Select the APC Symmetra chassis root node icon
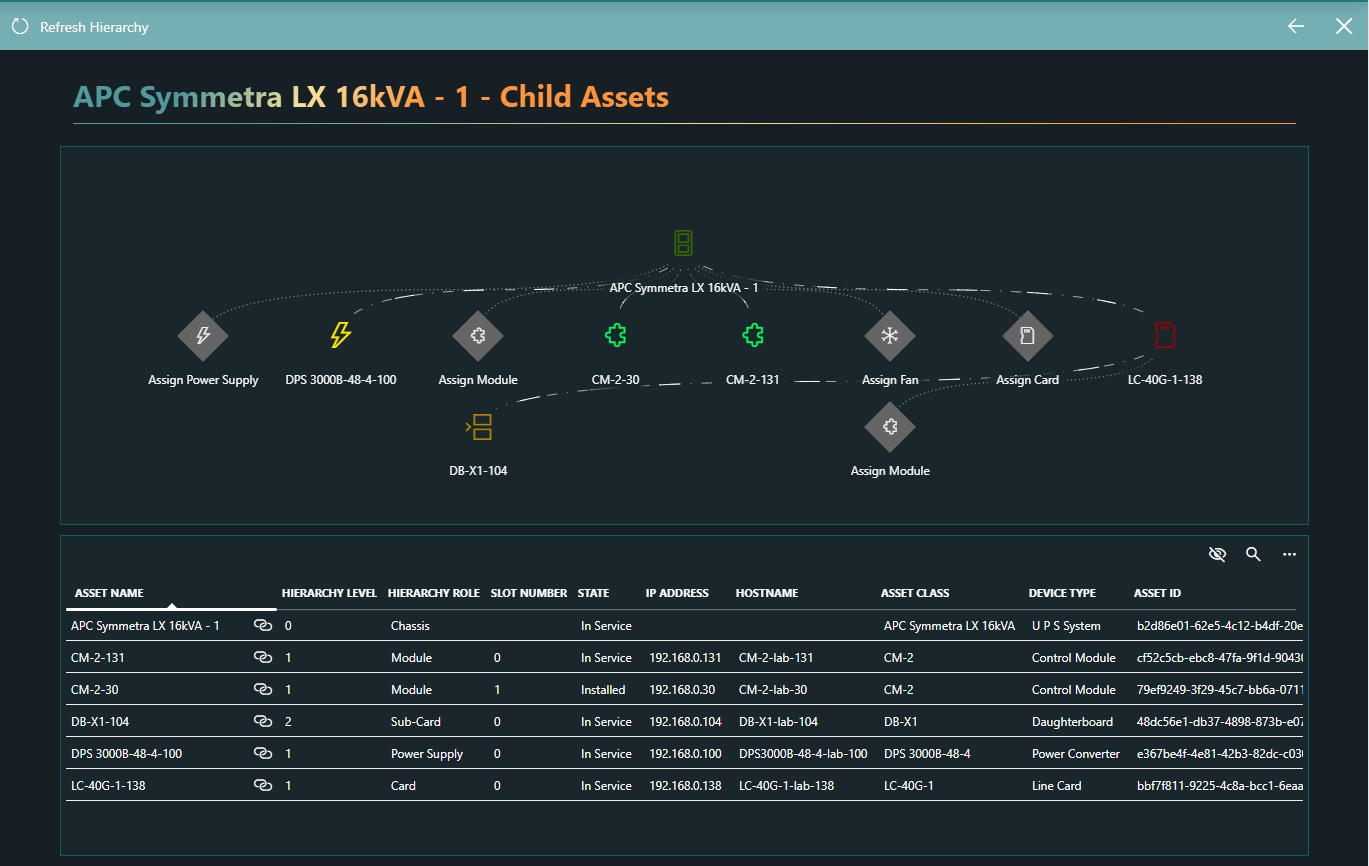 (683, 243)
